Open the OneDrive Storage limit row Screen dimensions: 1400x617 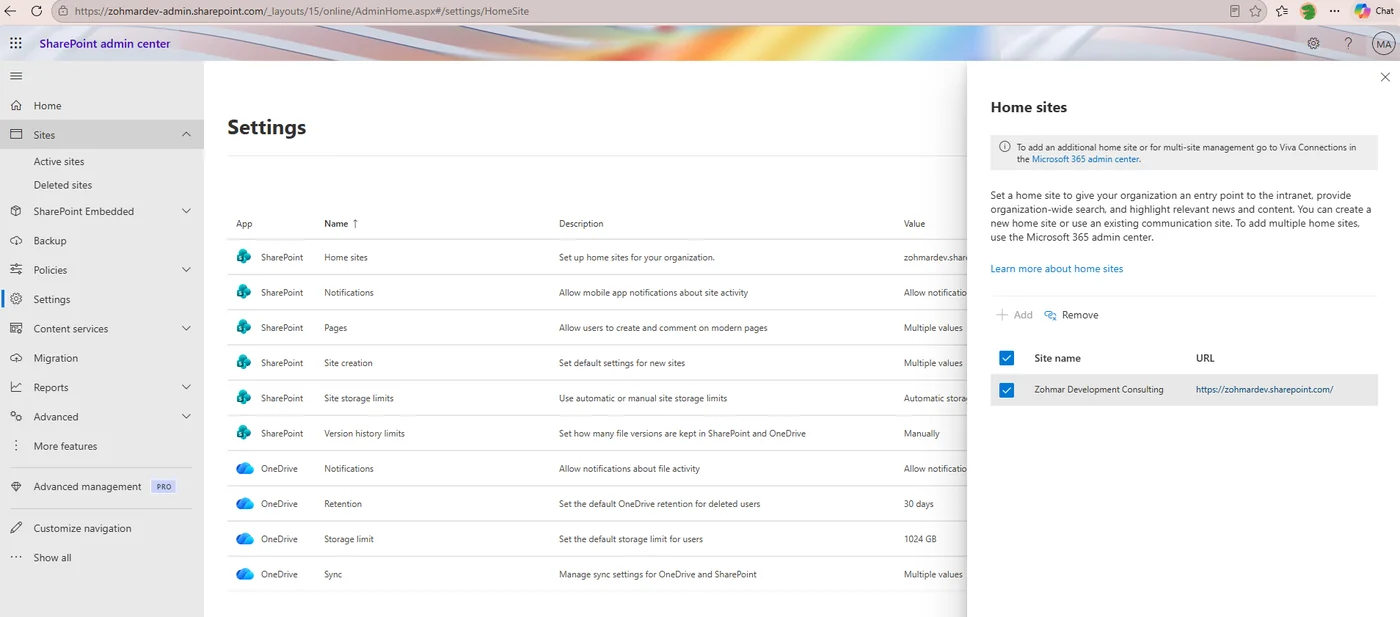597,539
